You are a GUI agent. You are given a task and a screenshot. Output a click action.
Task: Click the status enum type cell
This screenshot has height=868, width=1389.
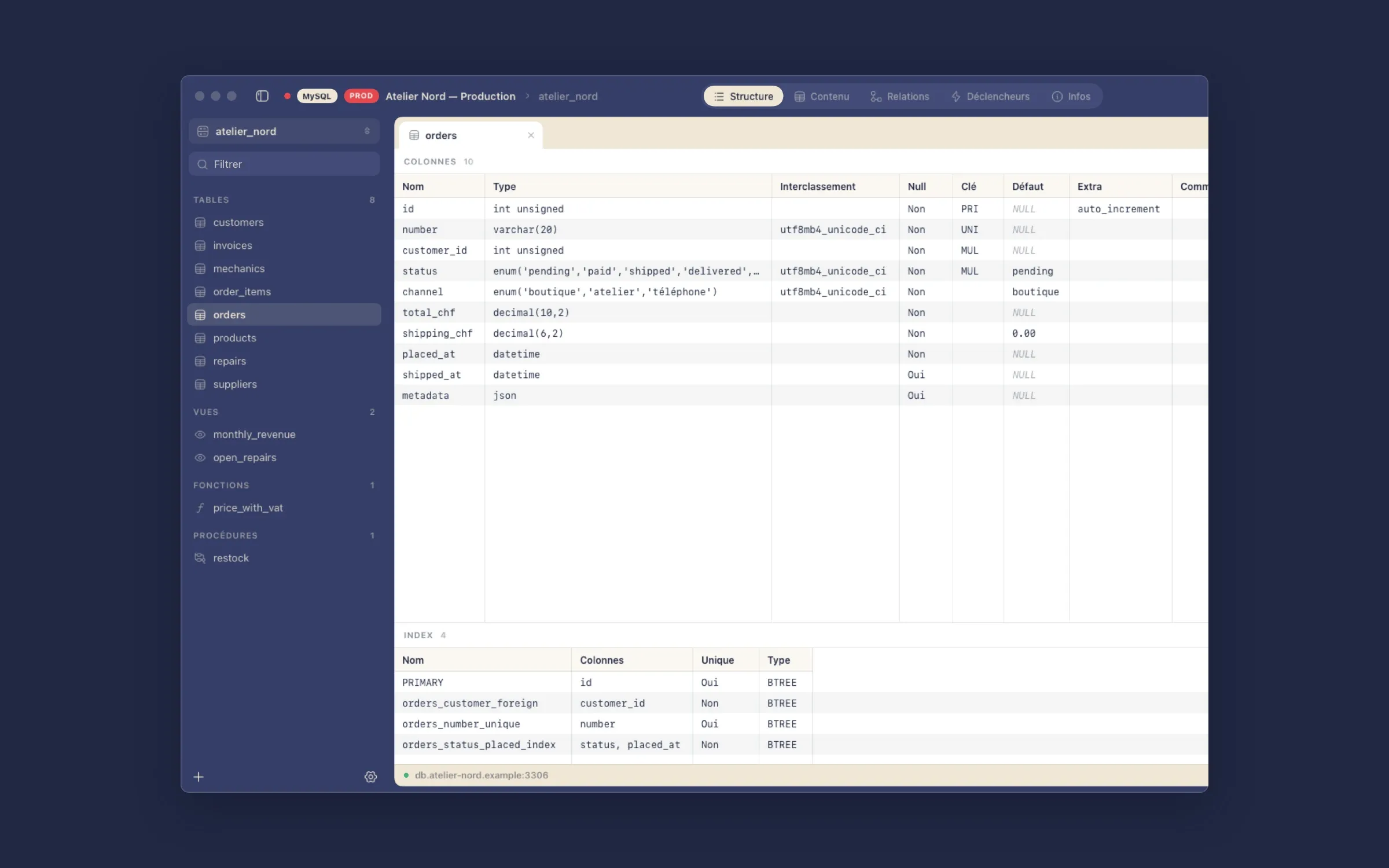[x=627, y=271]
